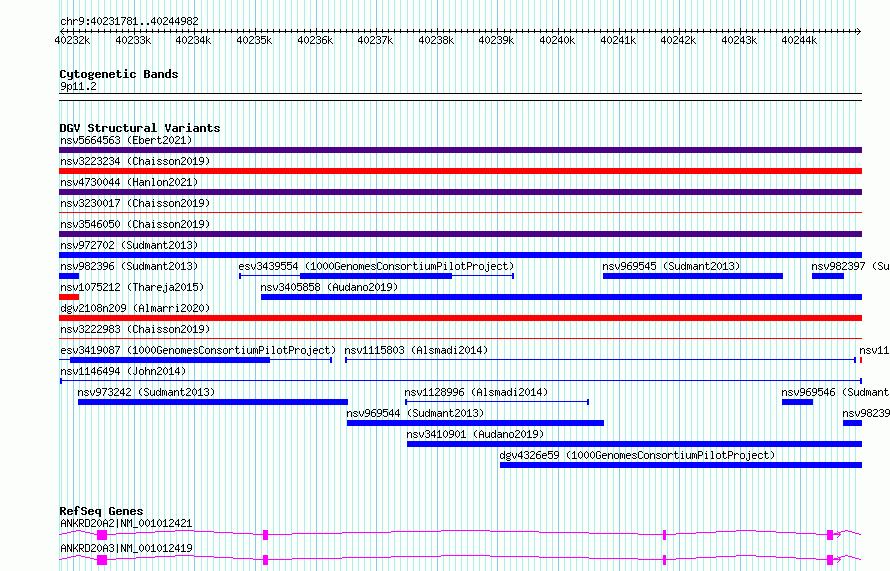Click the nsv3410901 (Audano2019) label

(474, 434)
